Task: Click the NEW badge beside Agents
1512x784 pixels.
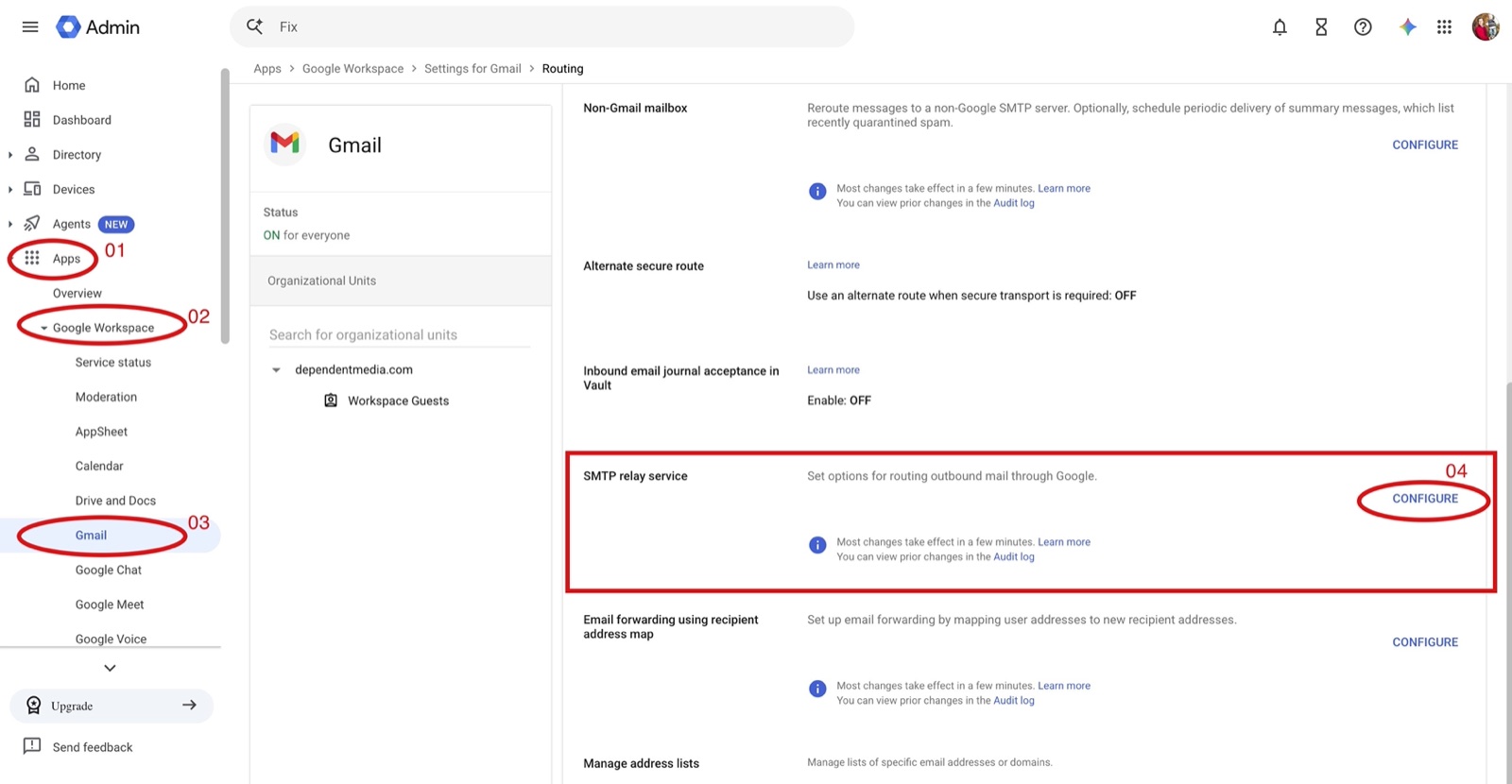Action: click(116, 224)
